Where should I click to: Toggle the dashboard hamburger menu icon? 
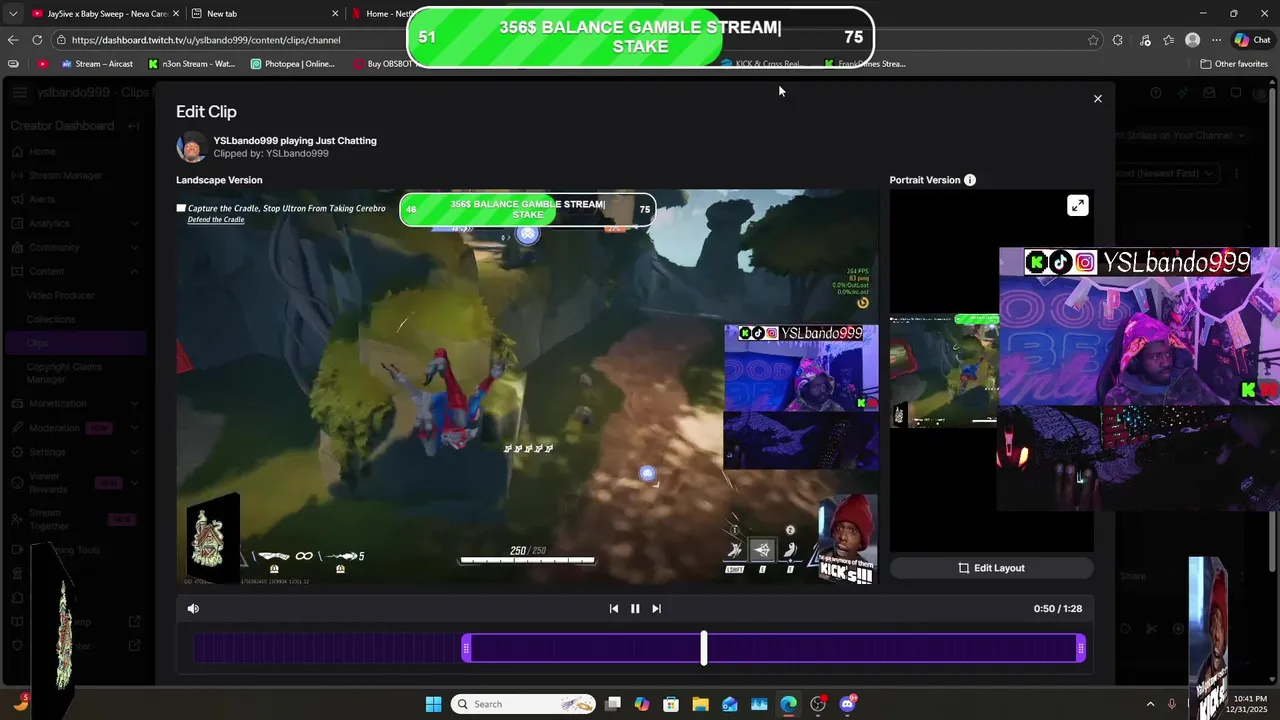point(20,93)
